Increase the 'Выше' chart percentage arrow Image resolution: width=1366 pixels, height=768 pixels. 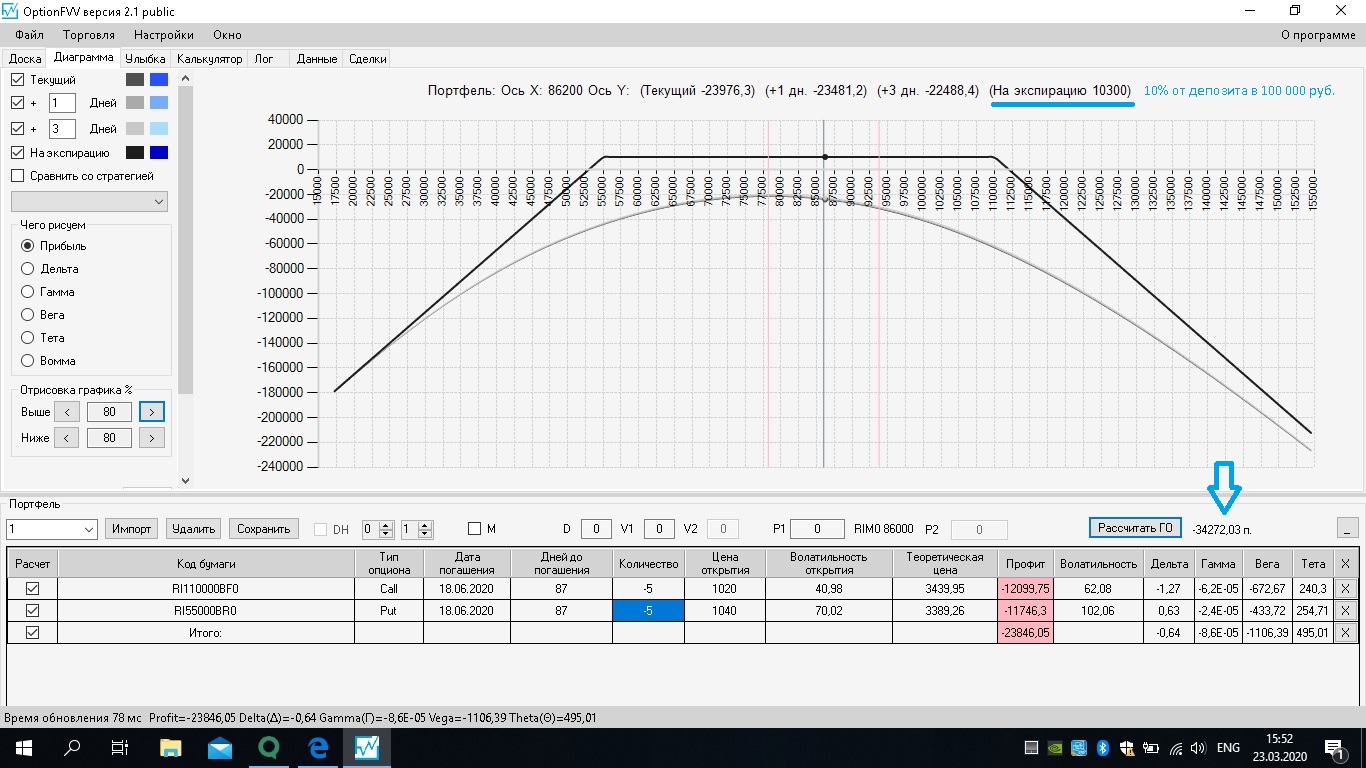pos(152,412)
